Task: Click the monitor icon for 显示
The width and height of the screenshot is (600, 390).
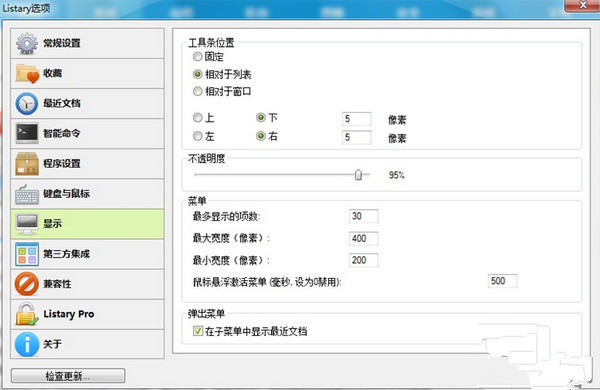Action: [27, 224]
